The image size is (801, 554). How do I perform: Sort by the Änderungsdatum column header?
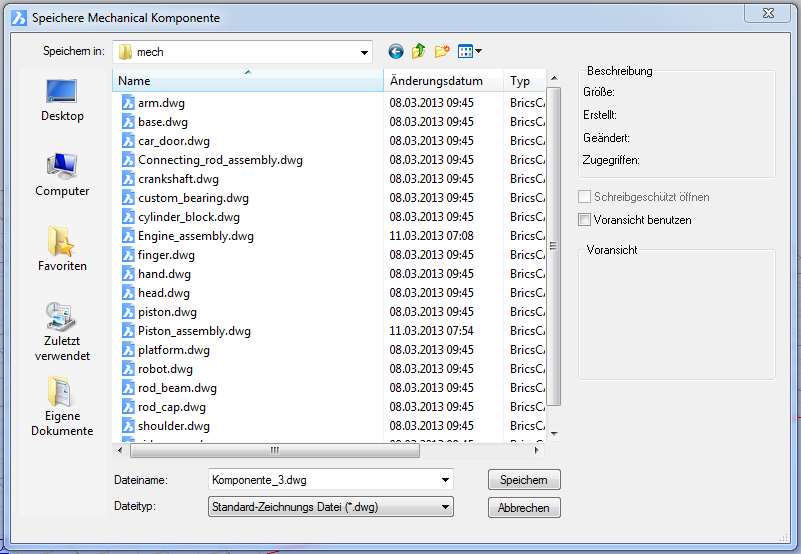(x=443, y=81)
